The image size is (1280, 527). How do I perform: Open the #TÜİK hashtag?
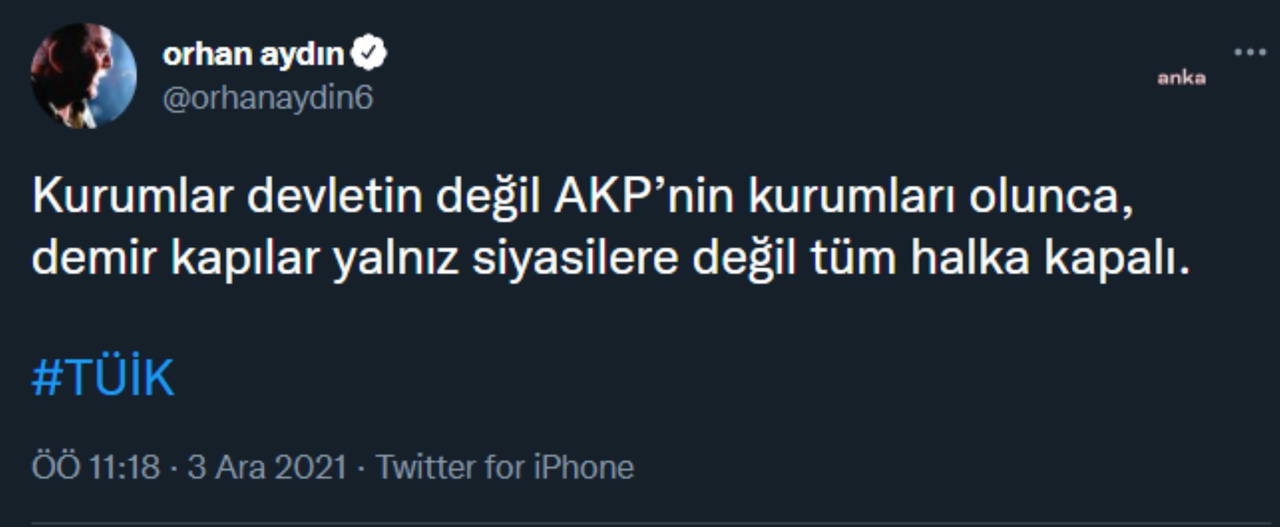103,380
